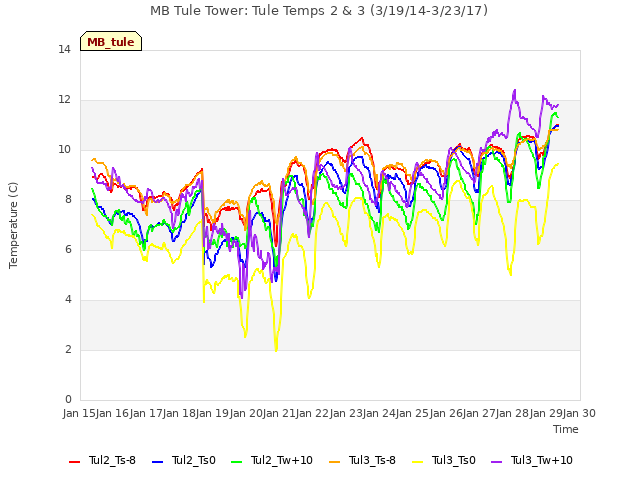Click the 0 y-axis tick label
The image size is (640, 480).
(x=68, y=400)
